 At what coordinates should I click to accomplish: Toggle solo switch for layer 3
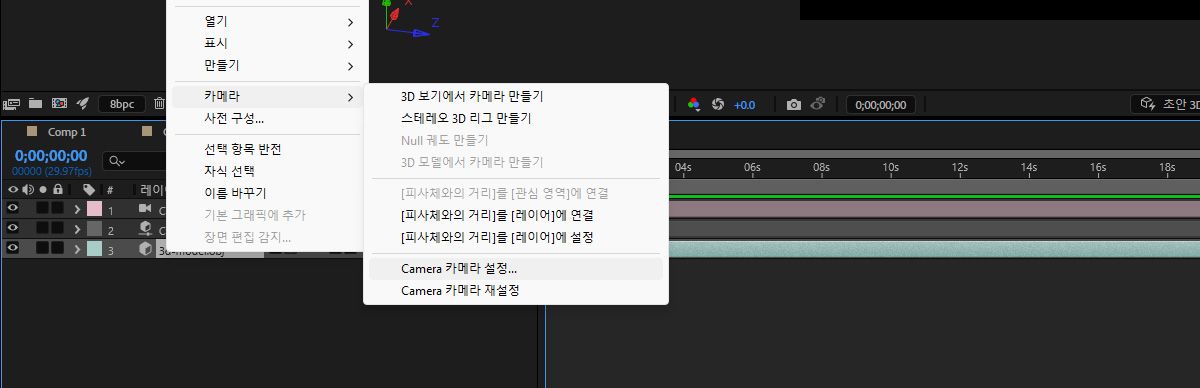(x=43, y=248)
